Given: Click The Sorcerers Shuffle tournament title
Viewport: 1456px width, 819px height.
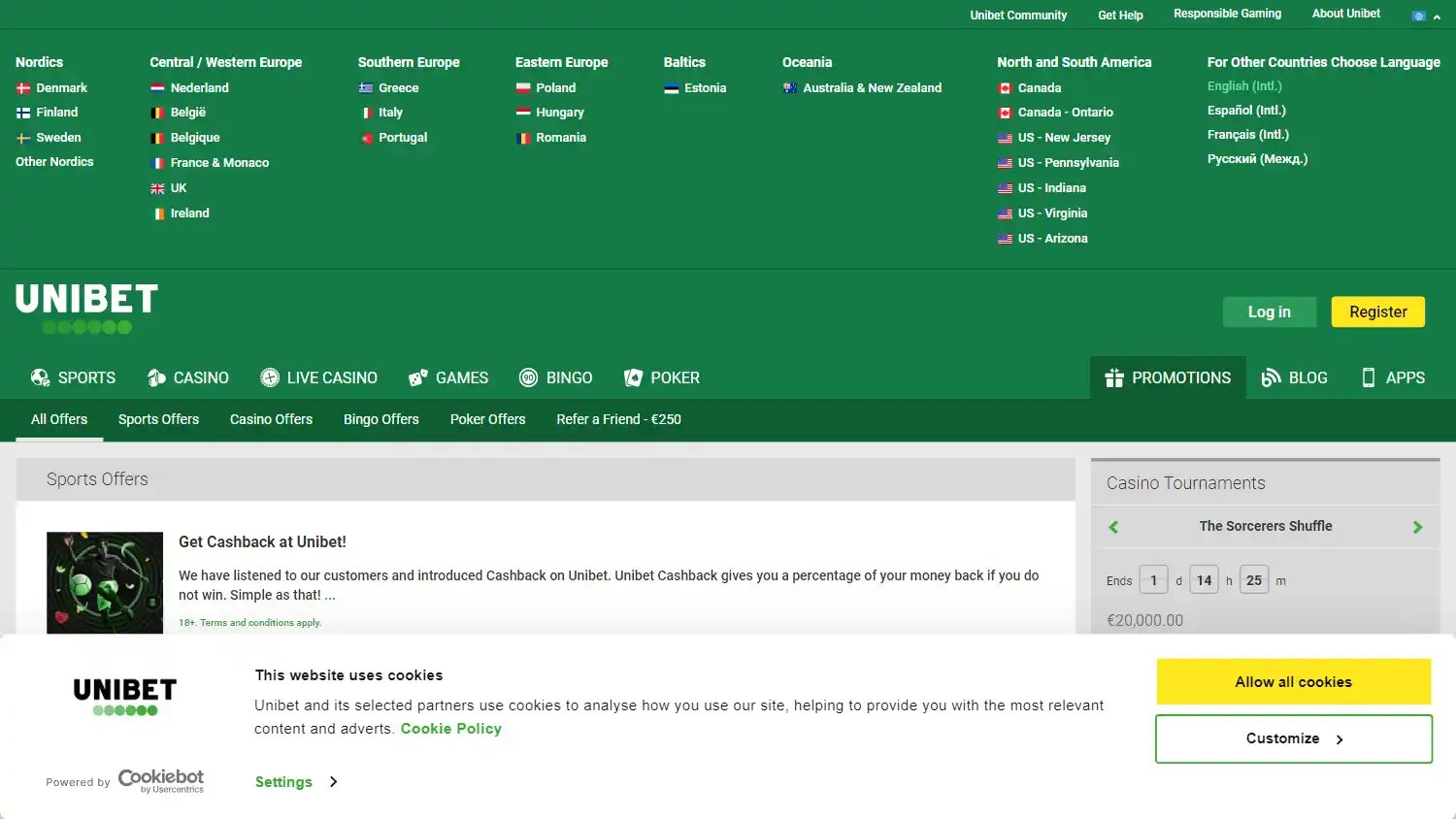Looking at the screenshot, I should tap(1266, 526).
